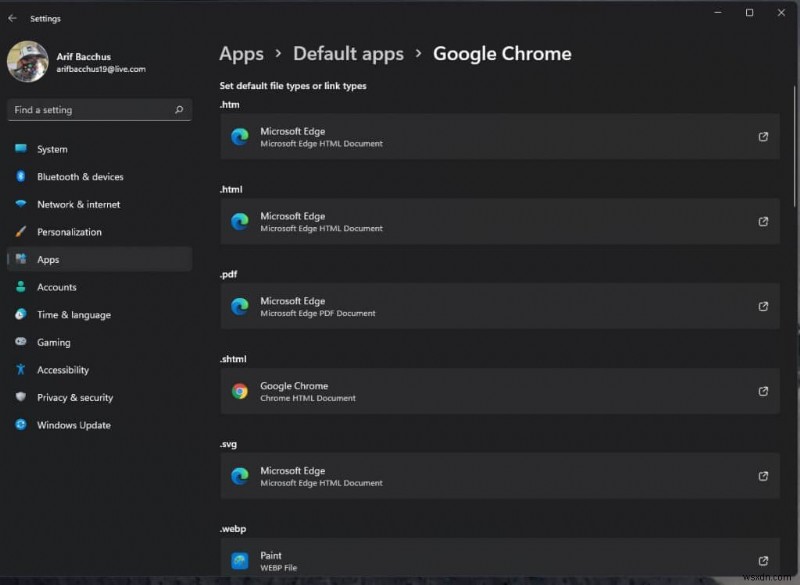Image resolution: width=800 pixels, height=585 pixels.
Task: Open Accounts from the sidebar menu
Action: tap(62, 287)
